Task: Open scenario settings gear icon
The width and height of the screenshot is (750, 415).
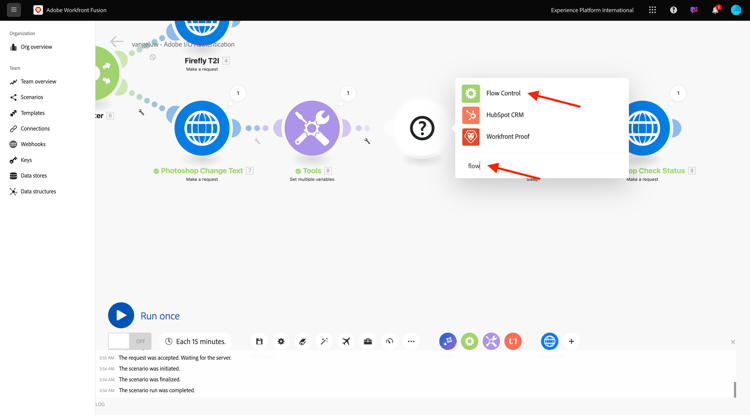Action: [281, 341]
